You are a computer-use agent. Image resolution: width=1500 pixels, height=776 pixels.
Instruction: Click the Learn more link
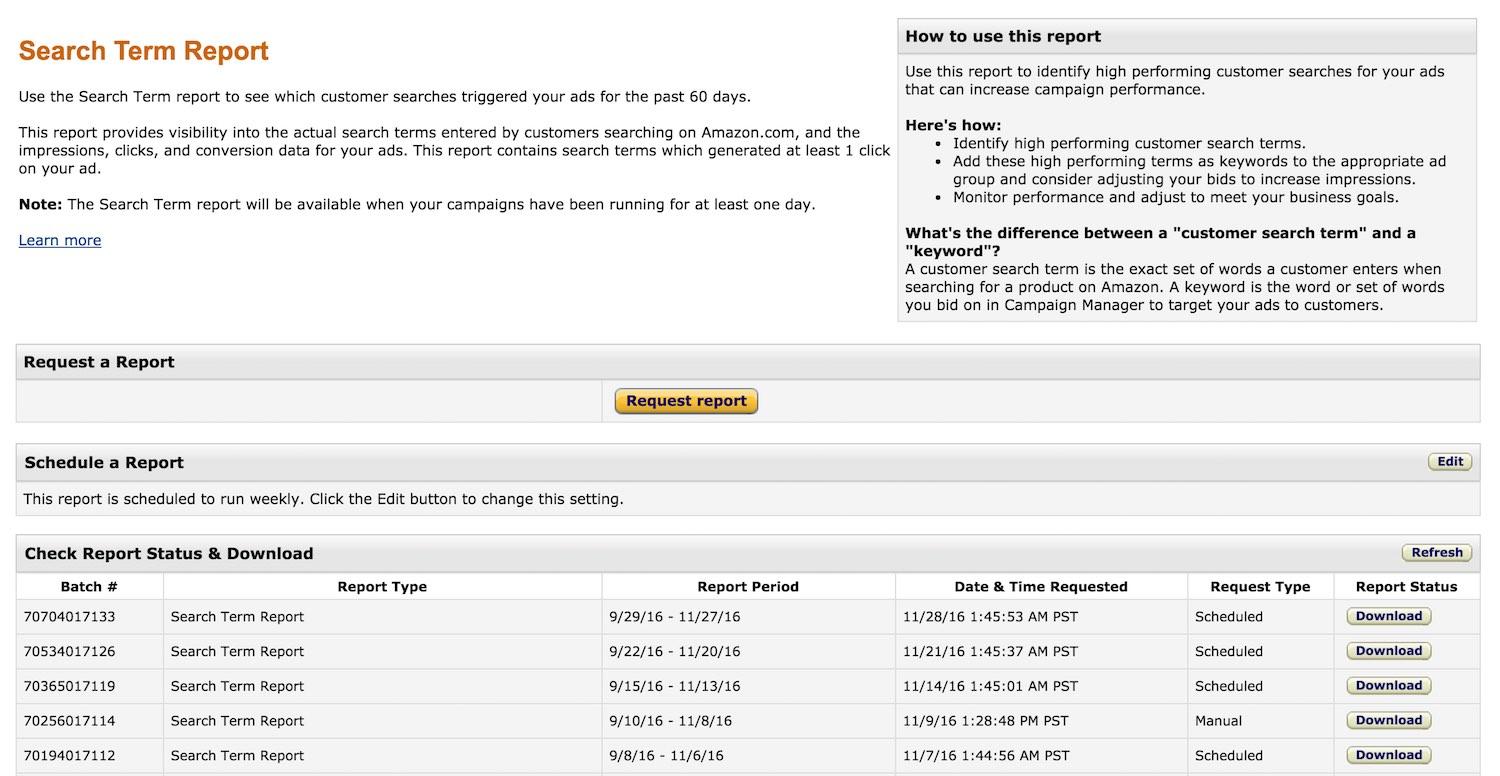pyautogui.click(x=60, y=240)
